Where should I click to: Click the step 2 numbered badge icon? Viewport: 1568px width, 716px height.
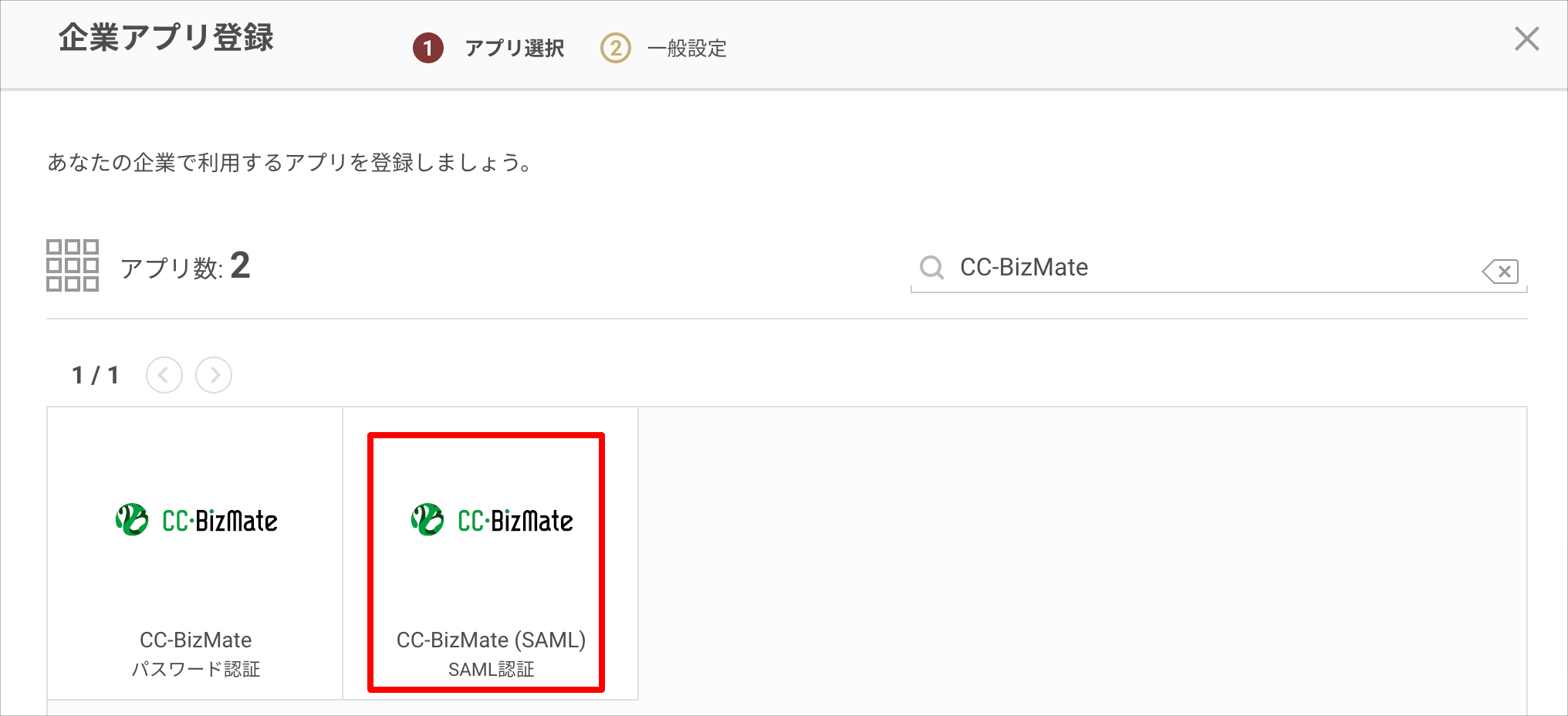(615, 48)
